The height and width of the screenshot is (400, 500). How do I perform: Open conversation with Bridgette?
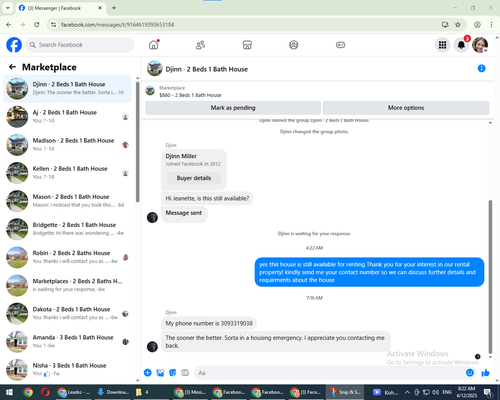point(68,229)
